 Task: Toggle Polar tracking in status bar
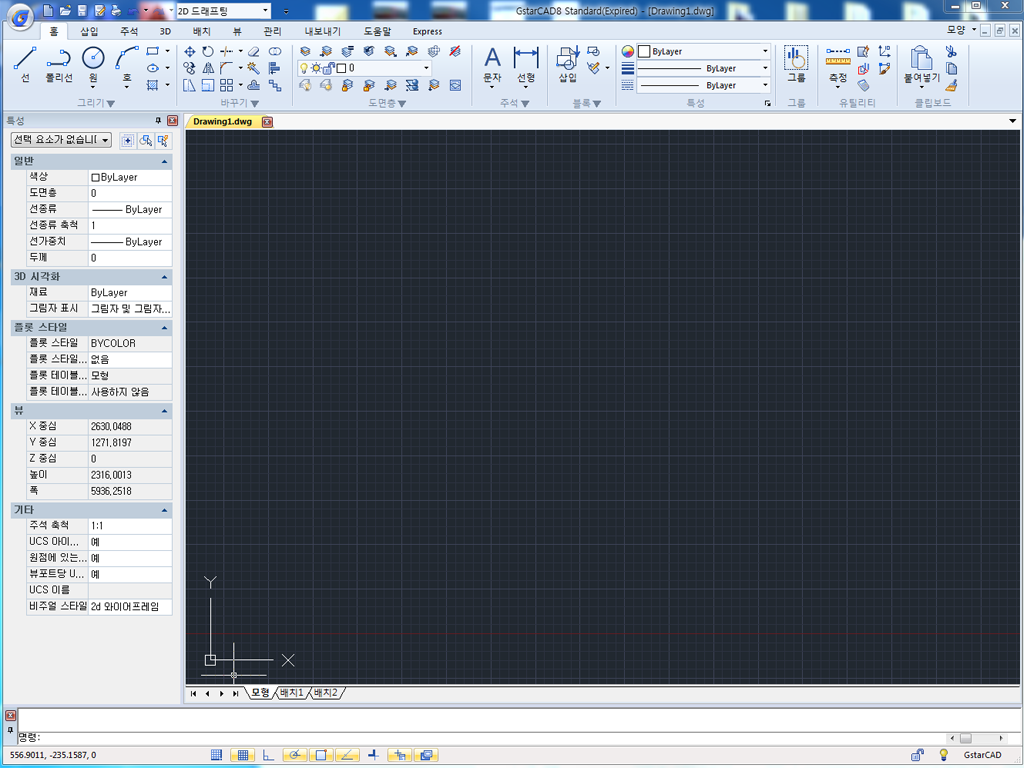point(295,755)
